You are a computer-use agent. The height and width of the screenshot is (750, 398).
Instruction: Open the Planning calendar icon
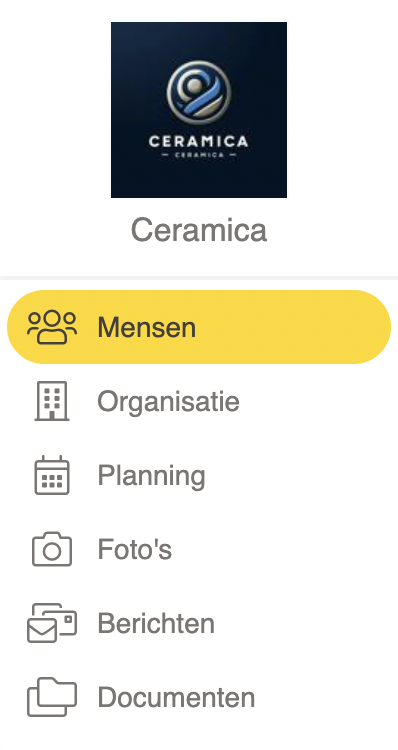coord(52,475)
